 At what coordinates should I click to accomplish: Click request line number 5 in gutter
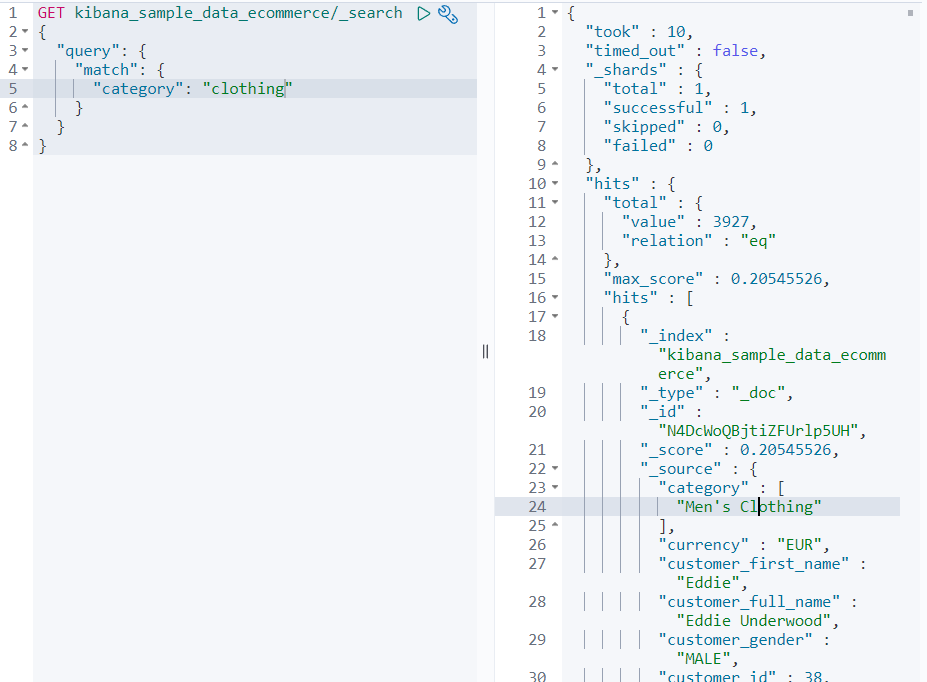click(x=13, y=89)
